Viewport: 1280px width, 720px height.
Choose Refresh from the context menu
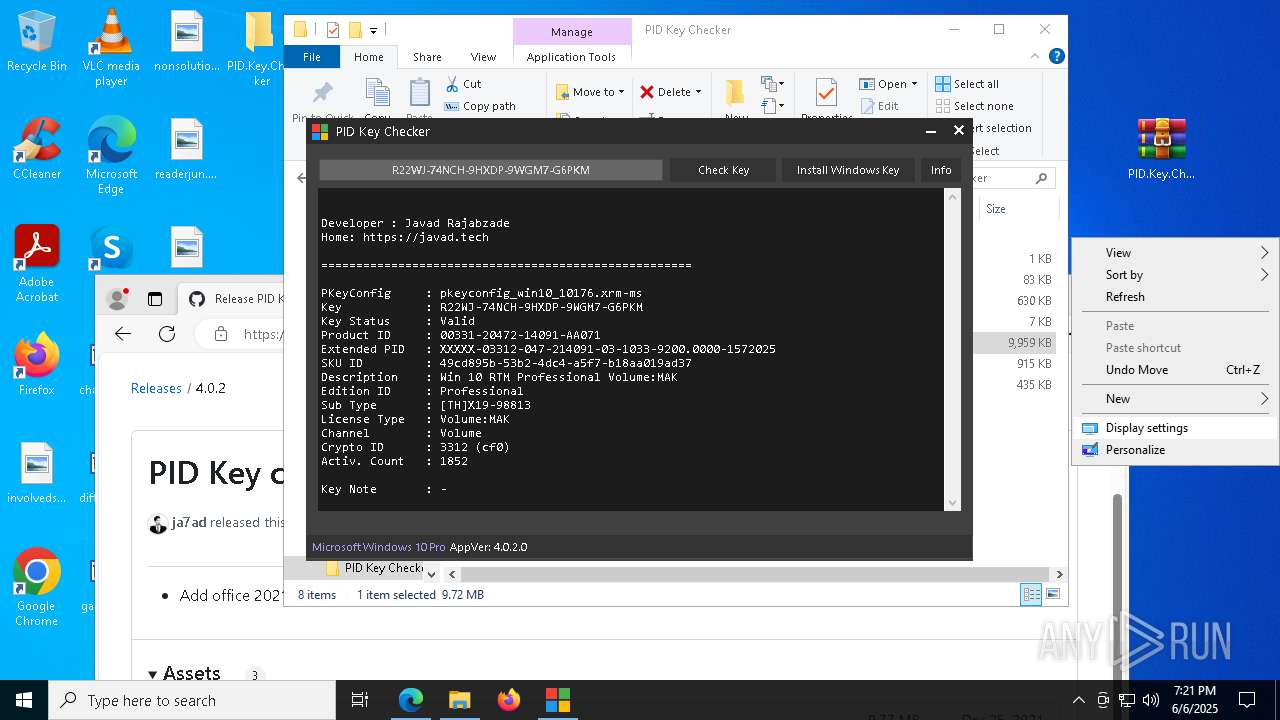coord(1174,297)
